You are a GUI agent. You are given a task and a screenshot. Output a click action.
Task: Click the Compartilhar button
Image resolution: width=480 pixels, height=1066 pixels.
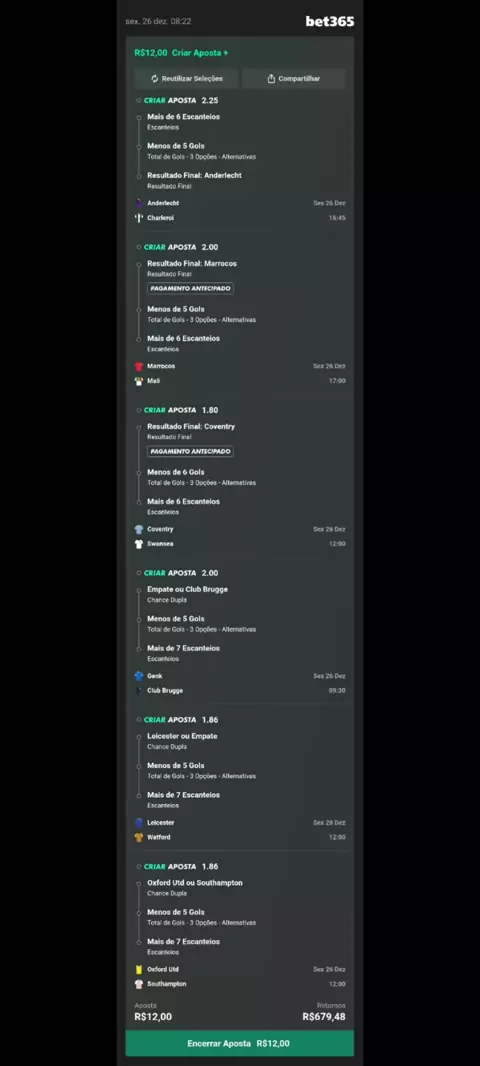point(294,79)
